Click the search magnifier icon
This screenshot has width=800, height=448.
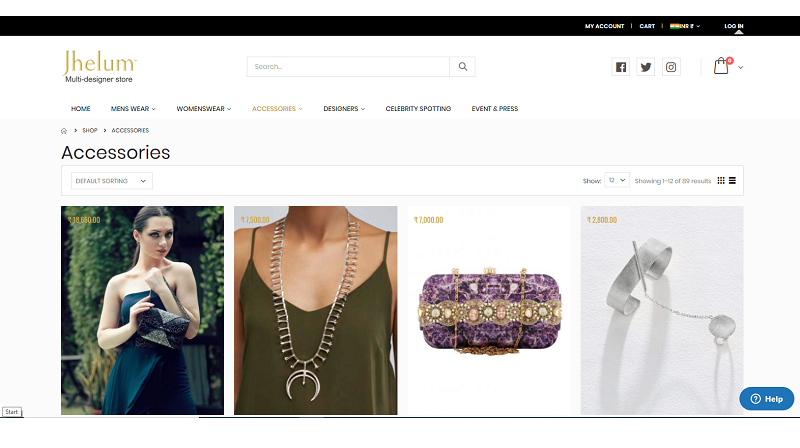pyautogui.click(x=463, y=67)
